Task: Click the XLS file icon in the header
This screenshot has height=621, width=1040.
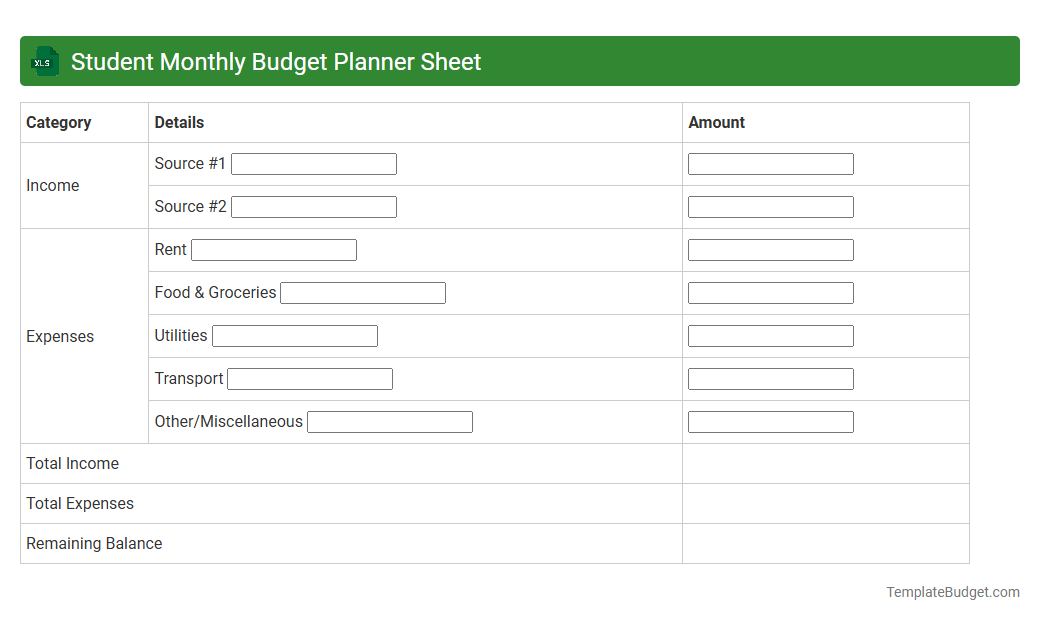Action: 44,61
